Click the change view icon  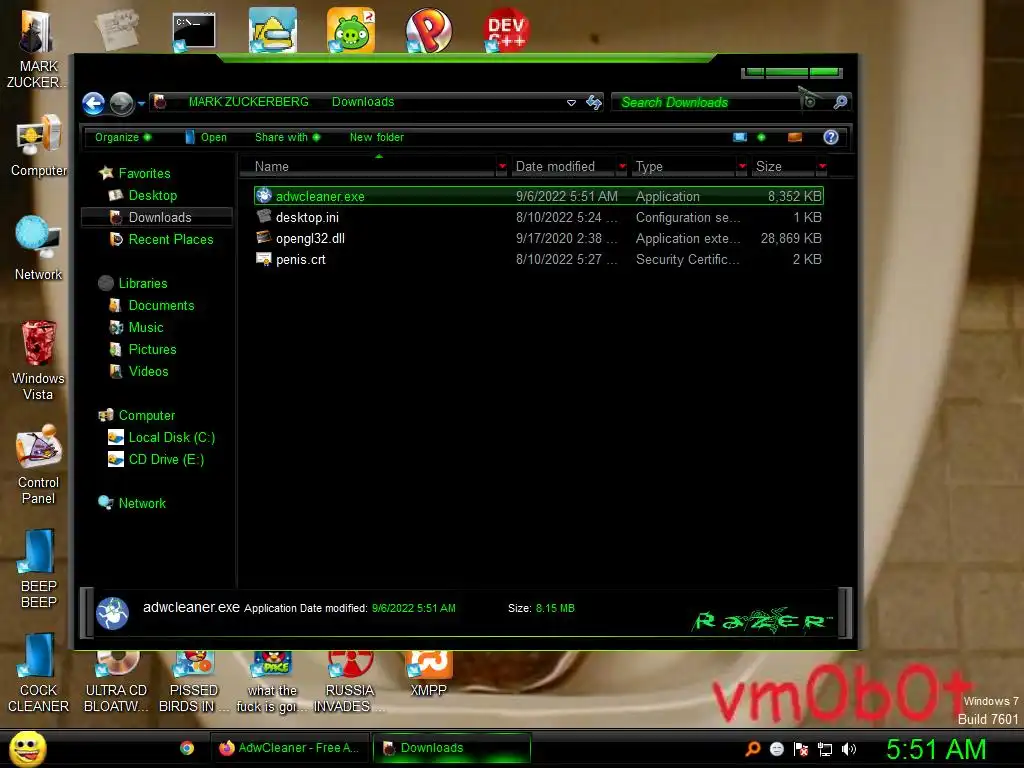740,137
